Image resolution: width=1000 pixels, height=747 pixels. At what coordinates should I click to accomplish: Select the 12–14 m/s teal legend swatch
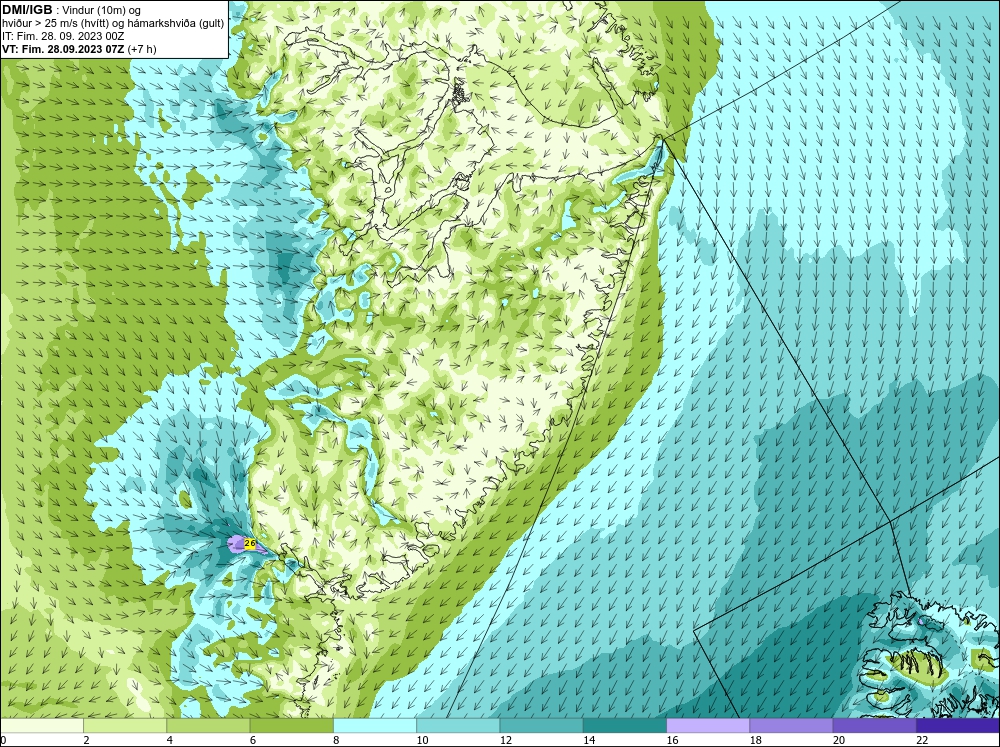tap(541, 726)
